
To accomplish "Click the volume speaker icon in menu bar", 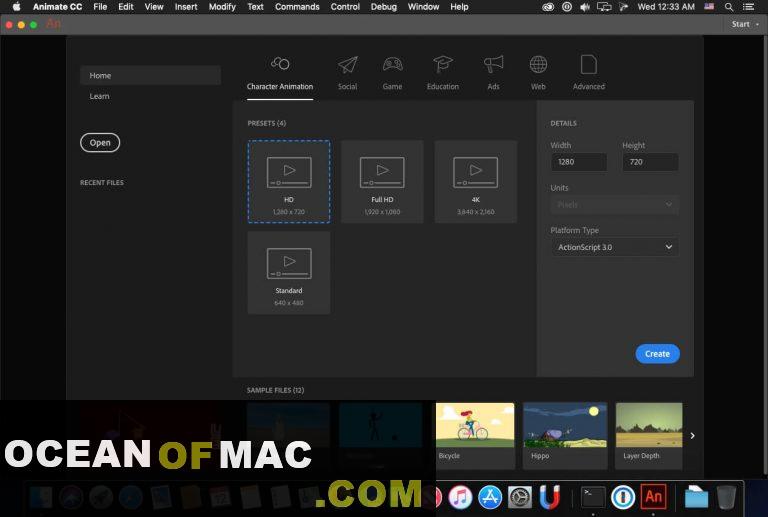I will [x=585, y=7].
